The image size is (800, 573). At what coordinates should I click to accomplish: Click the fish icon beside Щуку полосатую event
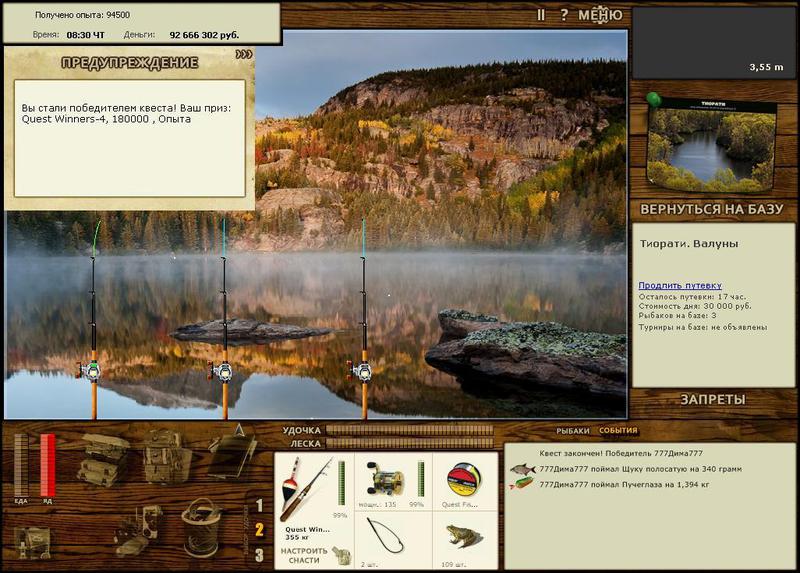click(523, 469)
